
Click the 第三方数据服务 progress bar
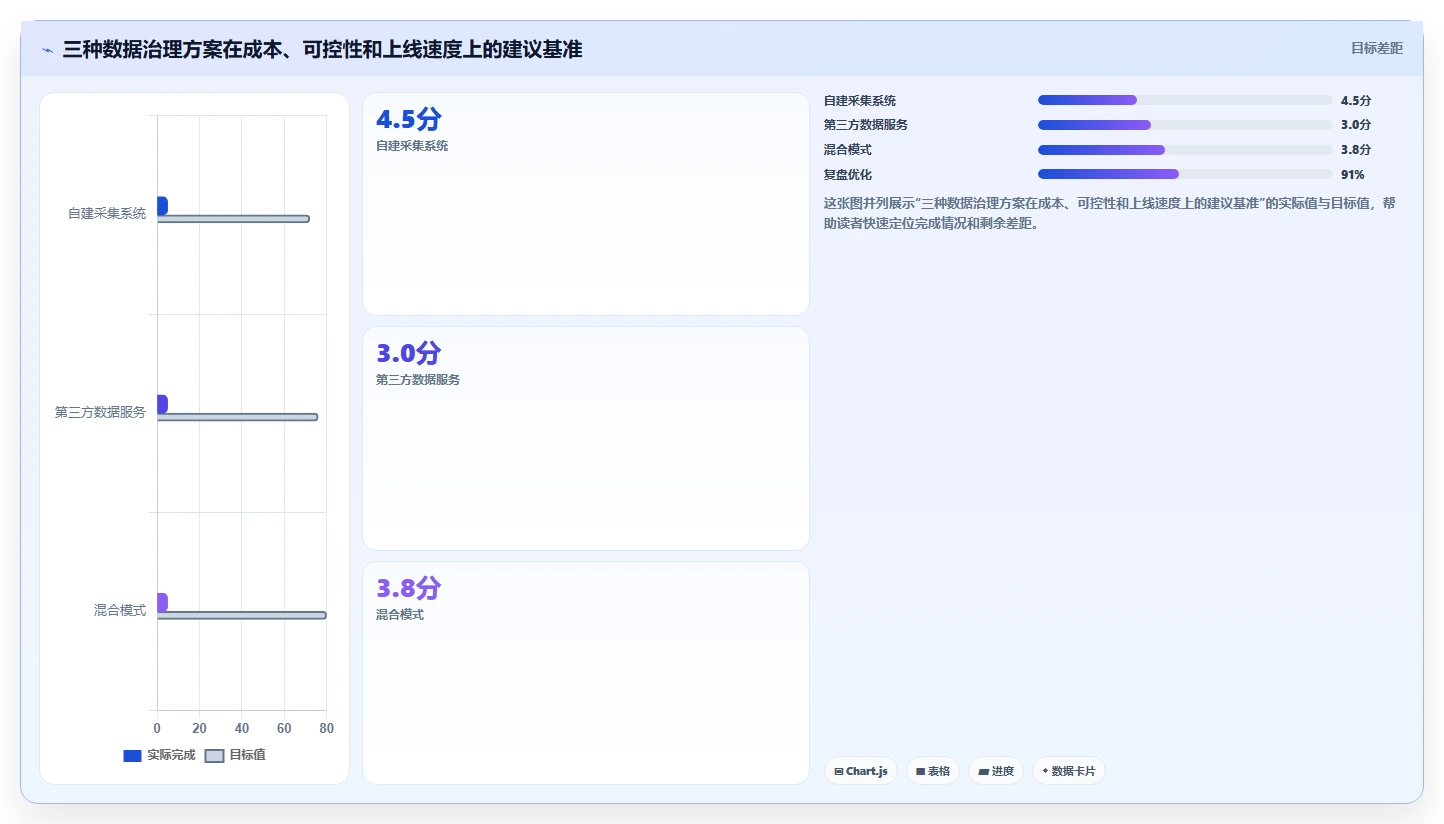(1185, 125)
